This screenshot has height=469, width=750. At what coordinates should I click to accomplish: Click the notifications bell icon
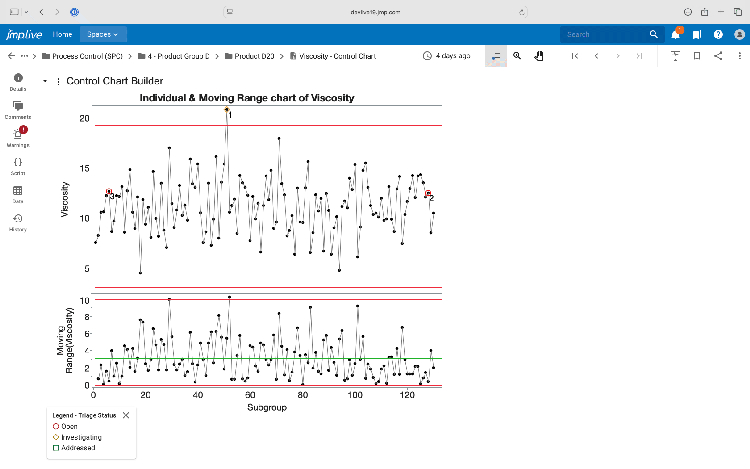[x=675, y=34]
